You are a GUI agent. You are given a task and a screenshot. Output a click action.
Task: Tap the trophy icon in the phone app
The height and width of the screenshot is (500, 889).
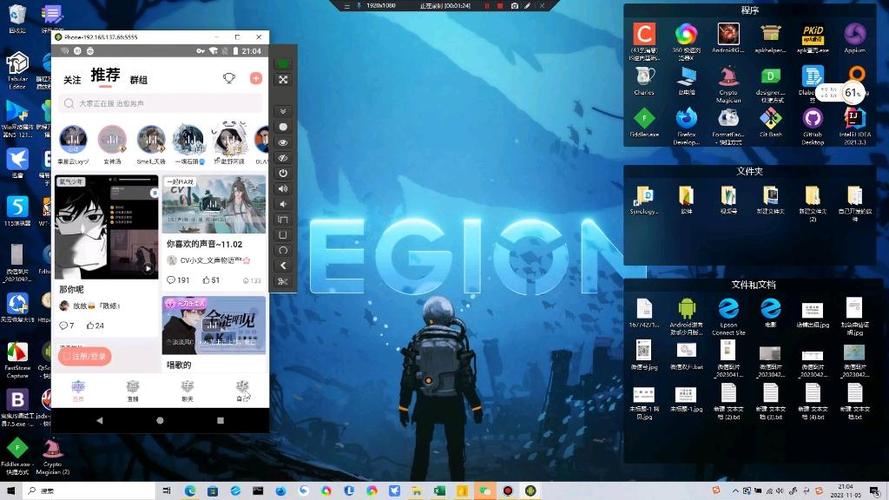tap(229, 78)
